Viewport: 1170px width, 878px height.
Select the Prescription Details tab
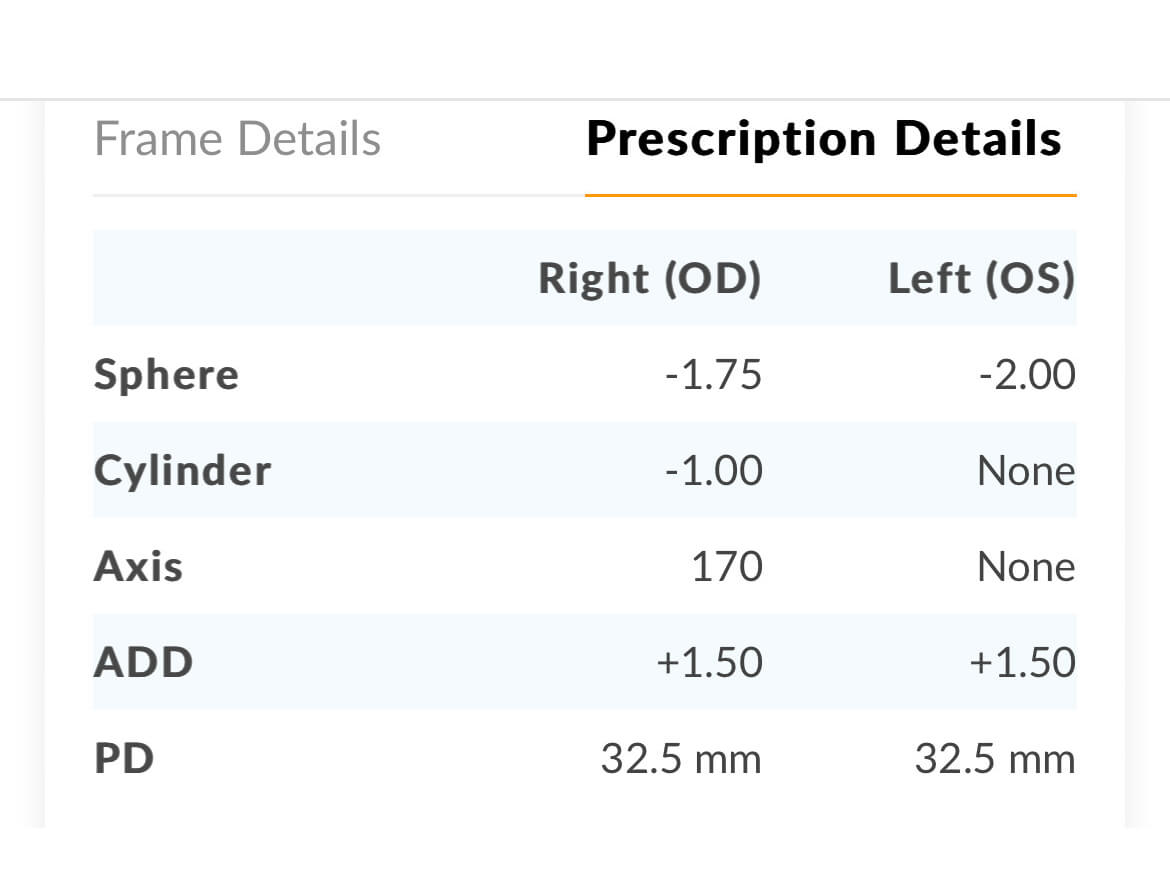pyautogui.click(x=824, y=139)
